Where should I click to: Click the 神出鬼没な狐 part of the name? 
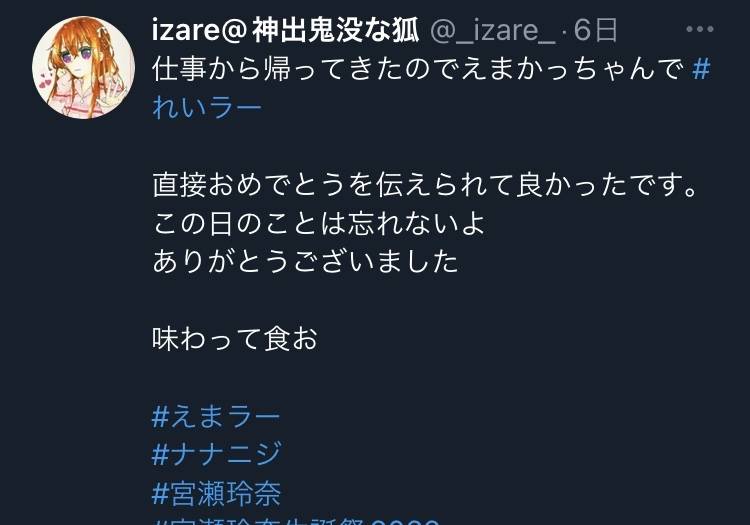(336, 30)
